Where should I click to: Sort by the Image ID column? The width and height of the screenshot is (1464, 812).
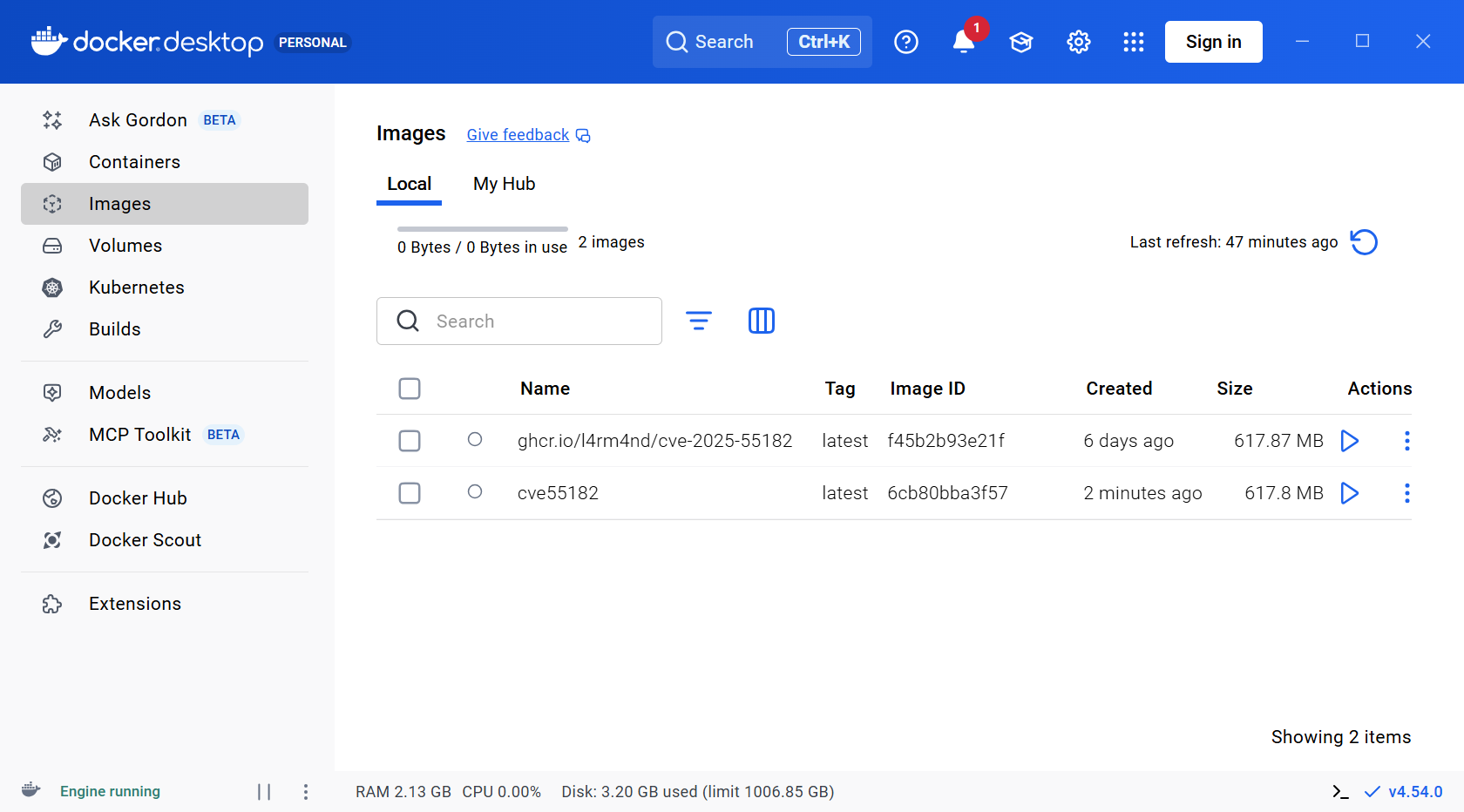[927, 389]
